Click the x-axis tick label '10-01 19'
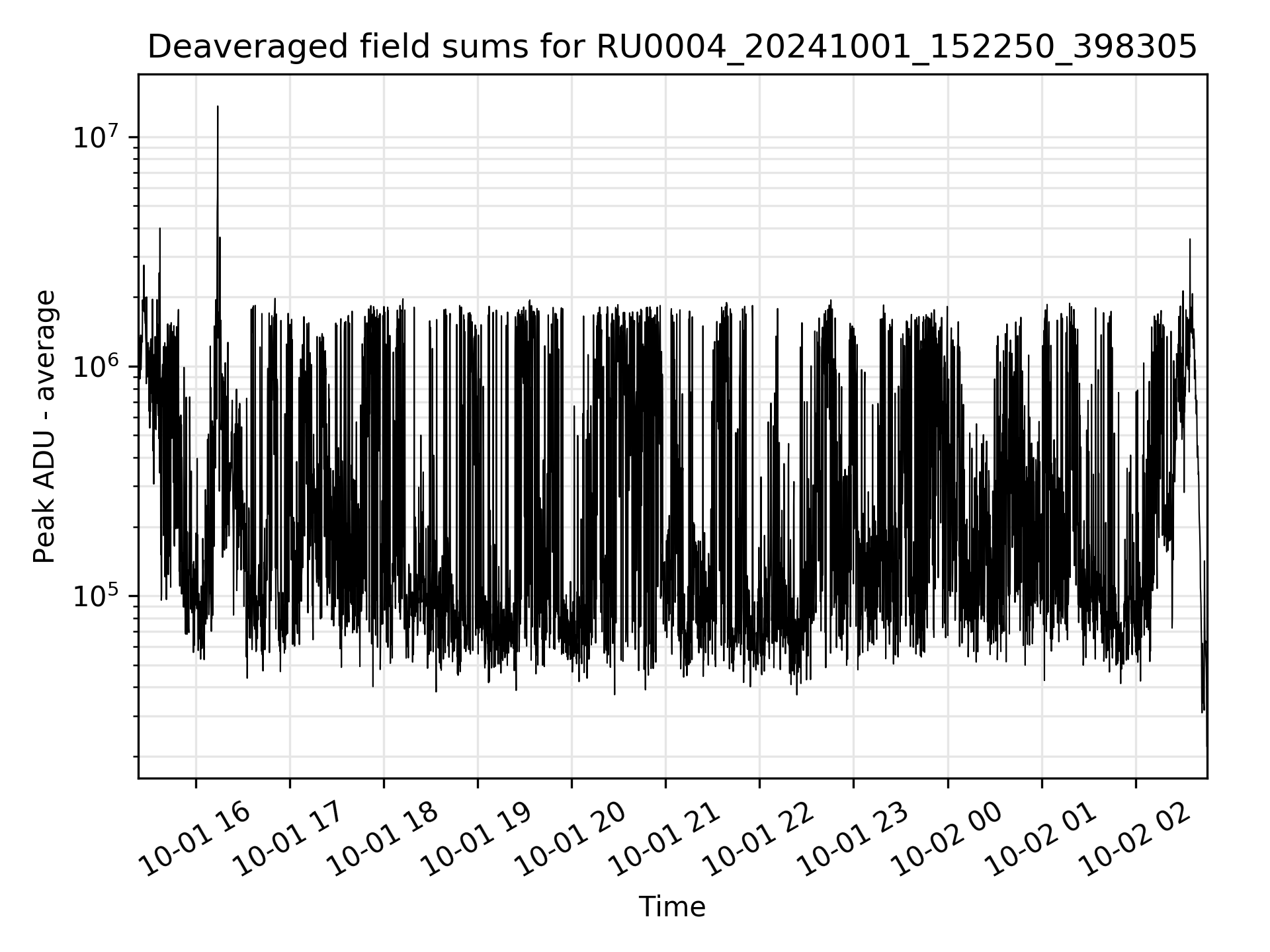The height and width of the screenshot is (952, 1270). coord(478,840)
